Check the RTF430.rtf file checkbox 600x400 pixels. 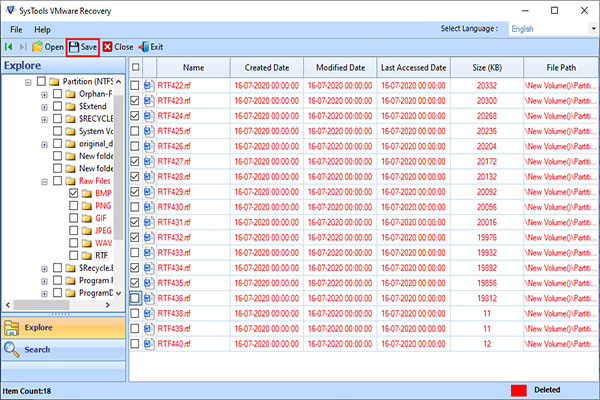(x=135, y=207)
